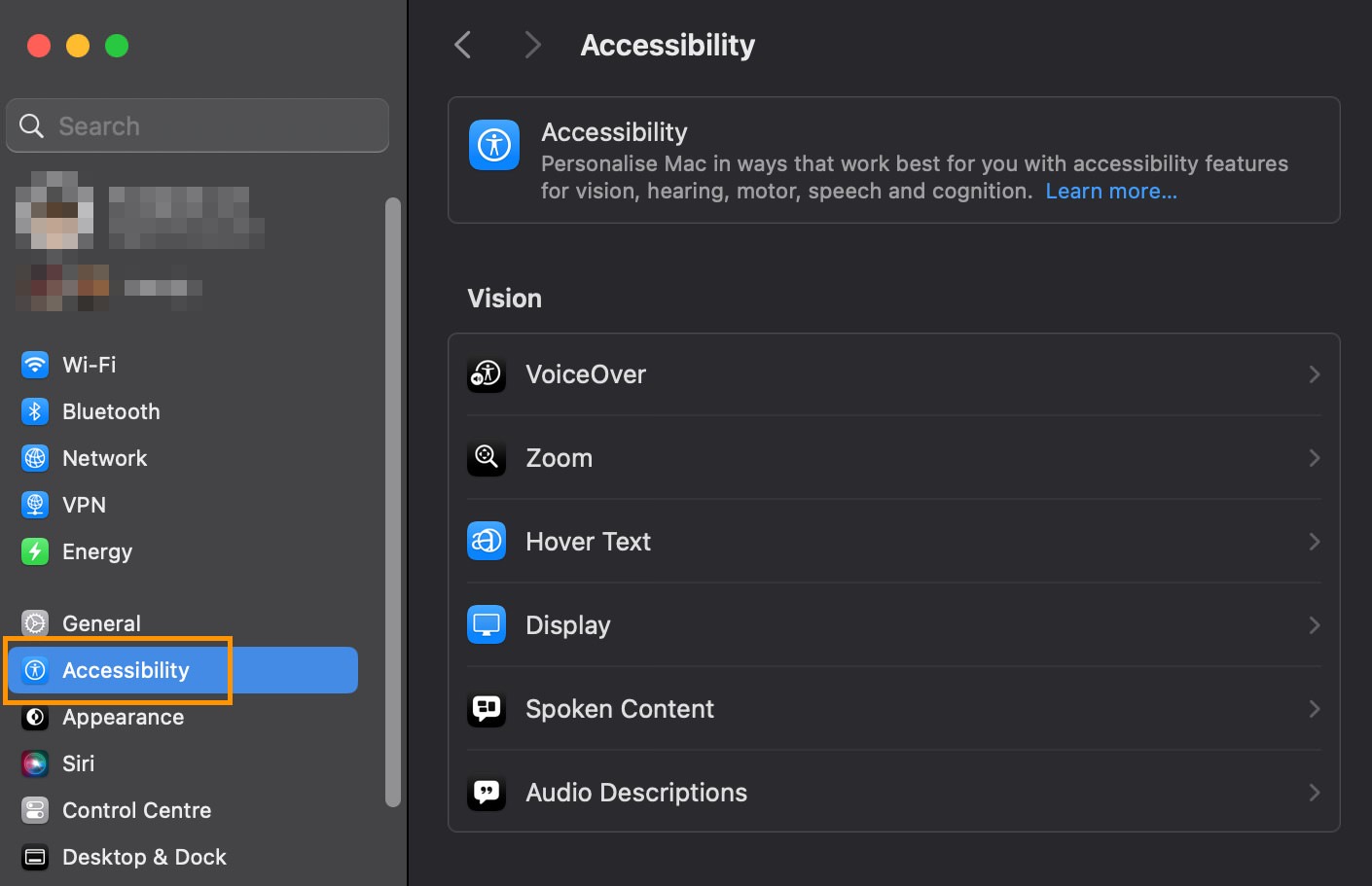Click the Wi-Fi icon in sidebar
Image resolution: width=1372 pixels, height=886 pixels.
pos(35,365)
